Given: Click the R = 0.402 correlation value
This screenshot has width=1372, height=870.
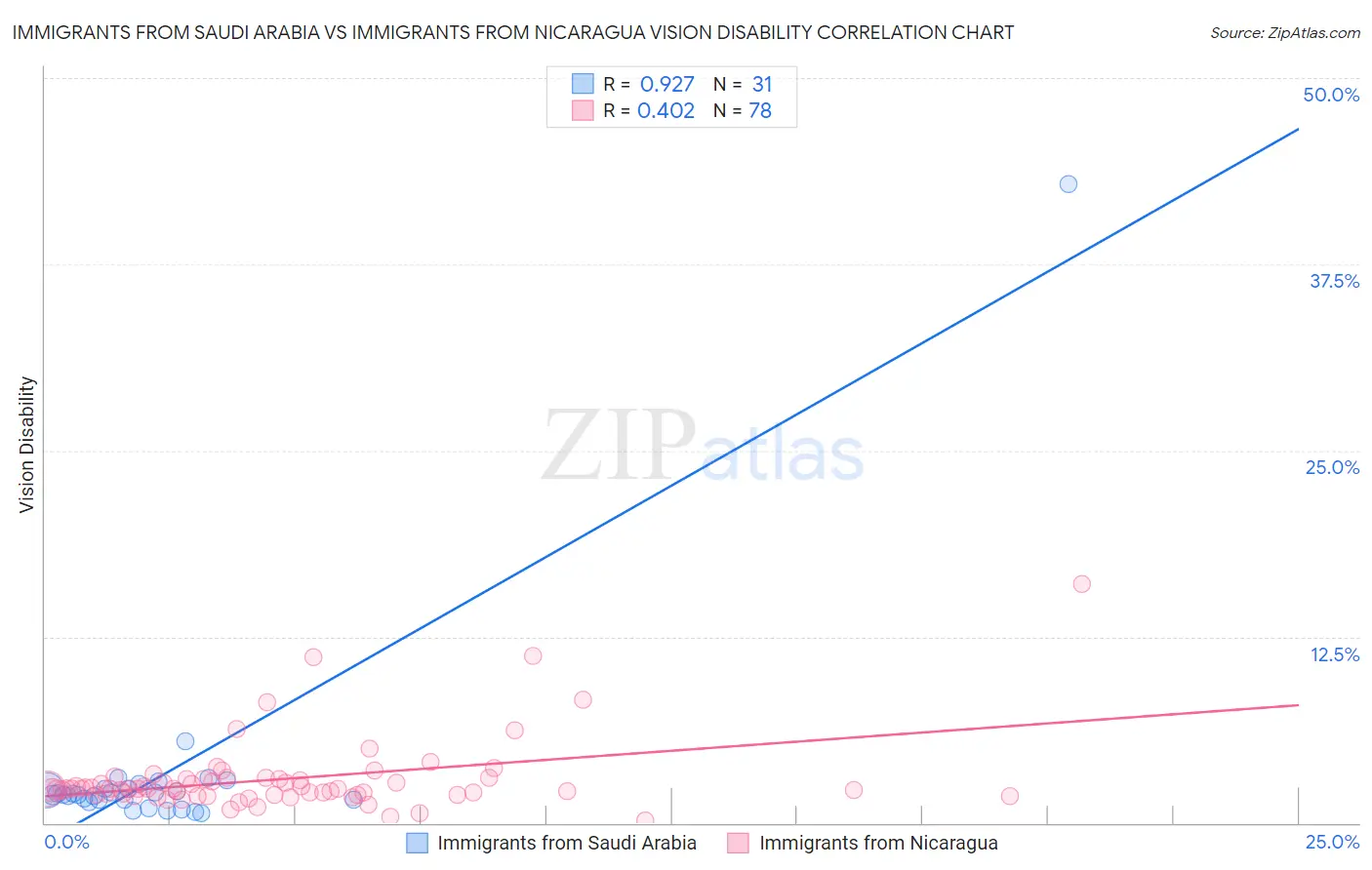Looking at the screenshot, I should point(649,110).
